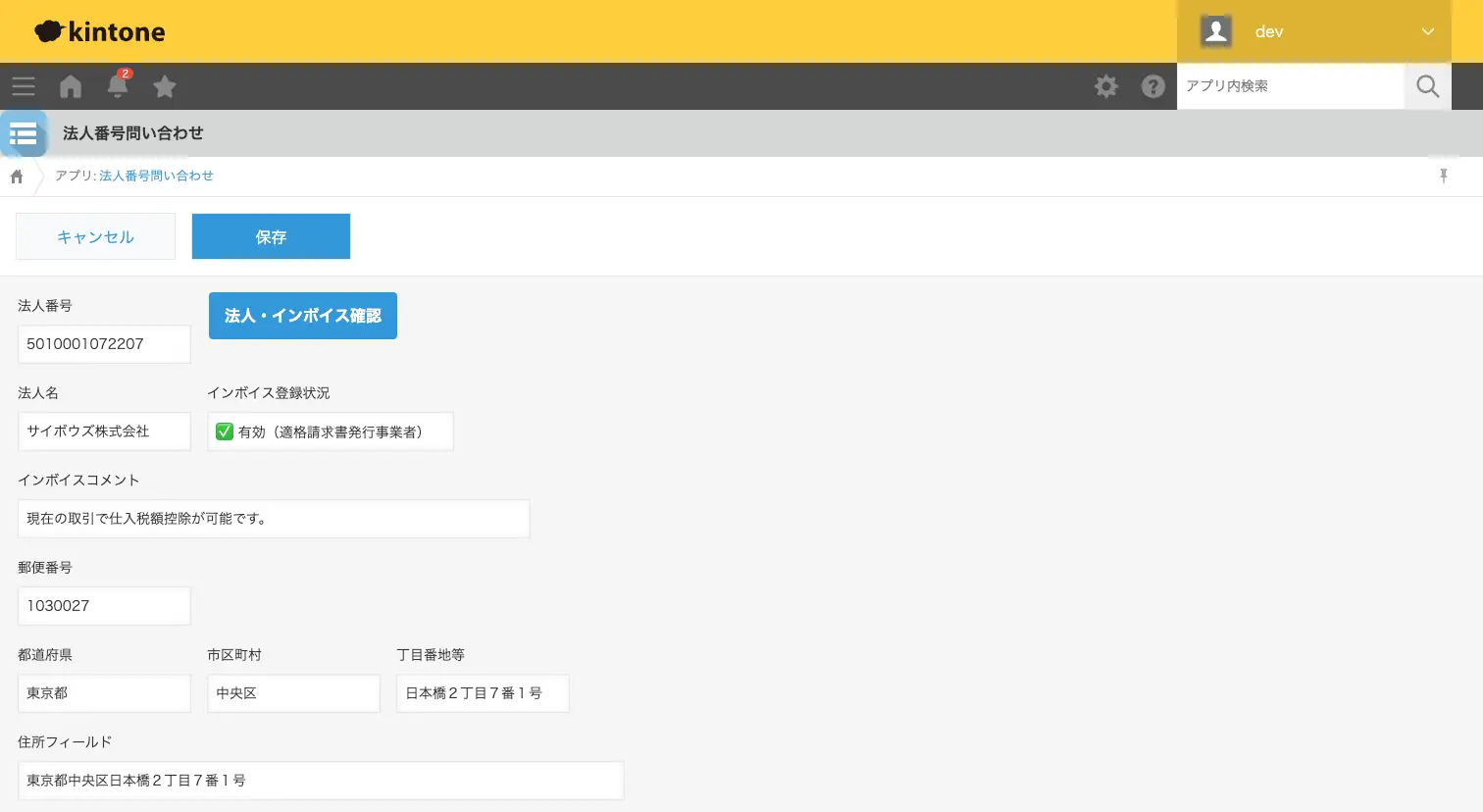Go to portal via home icon

coord(71,86)
